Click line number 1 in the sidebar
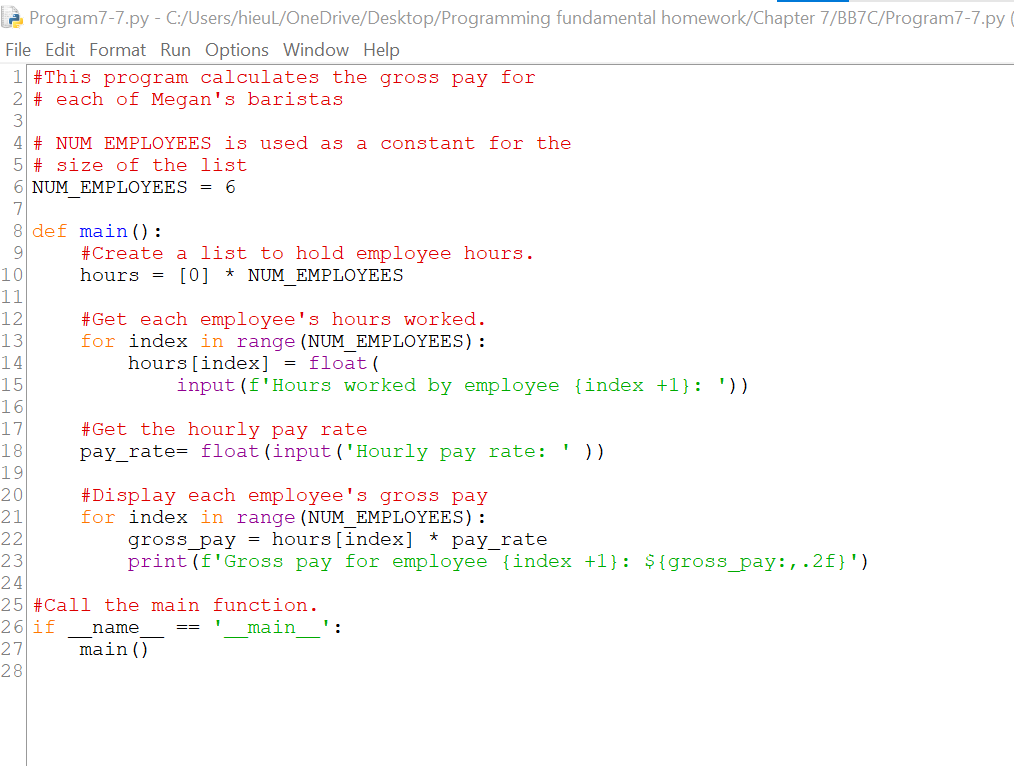Viewport: 1014px width, 766px height. pos(17,77)
